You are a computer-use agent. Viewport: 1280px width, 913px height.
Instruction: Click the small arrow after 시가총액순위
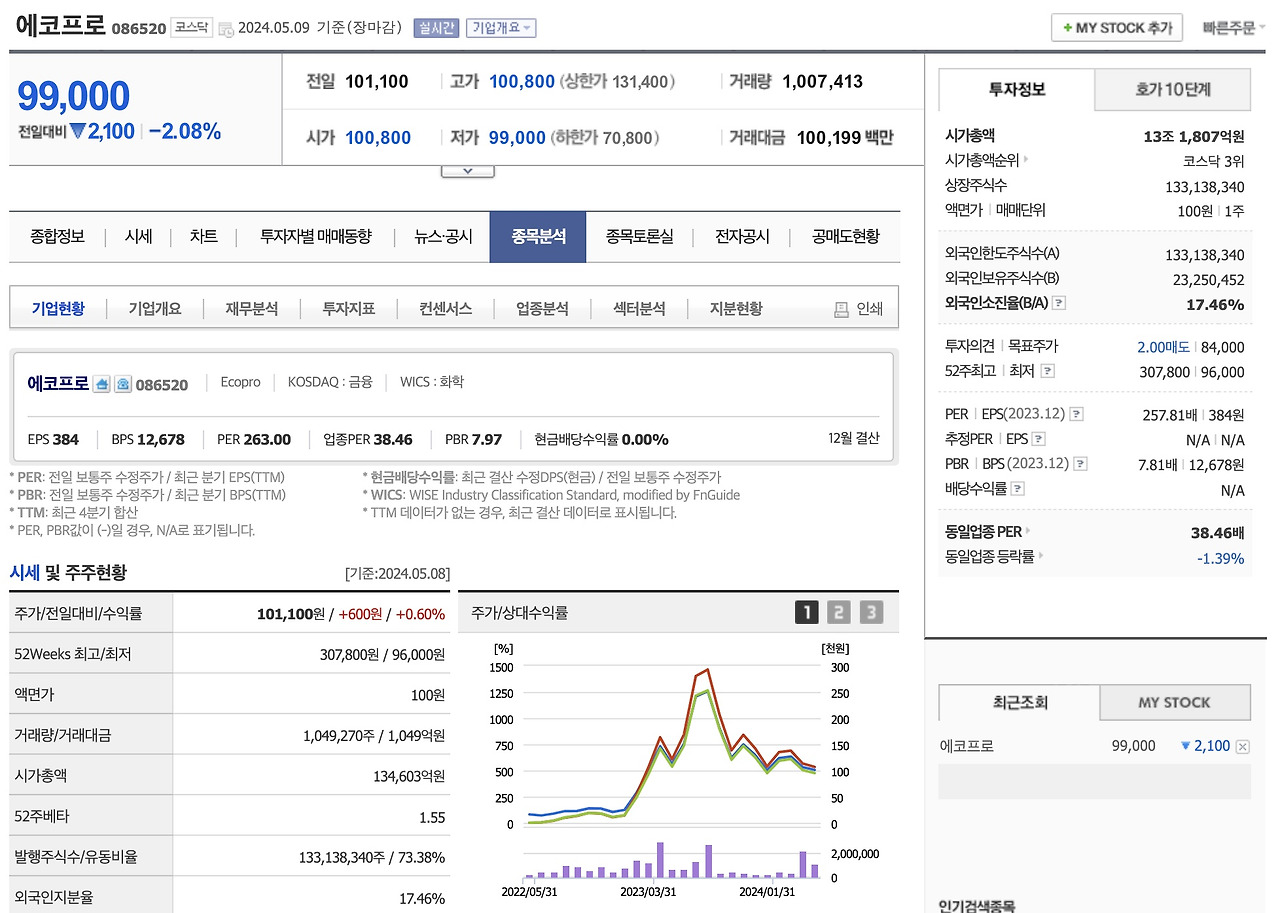(x=1026, y=160)
